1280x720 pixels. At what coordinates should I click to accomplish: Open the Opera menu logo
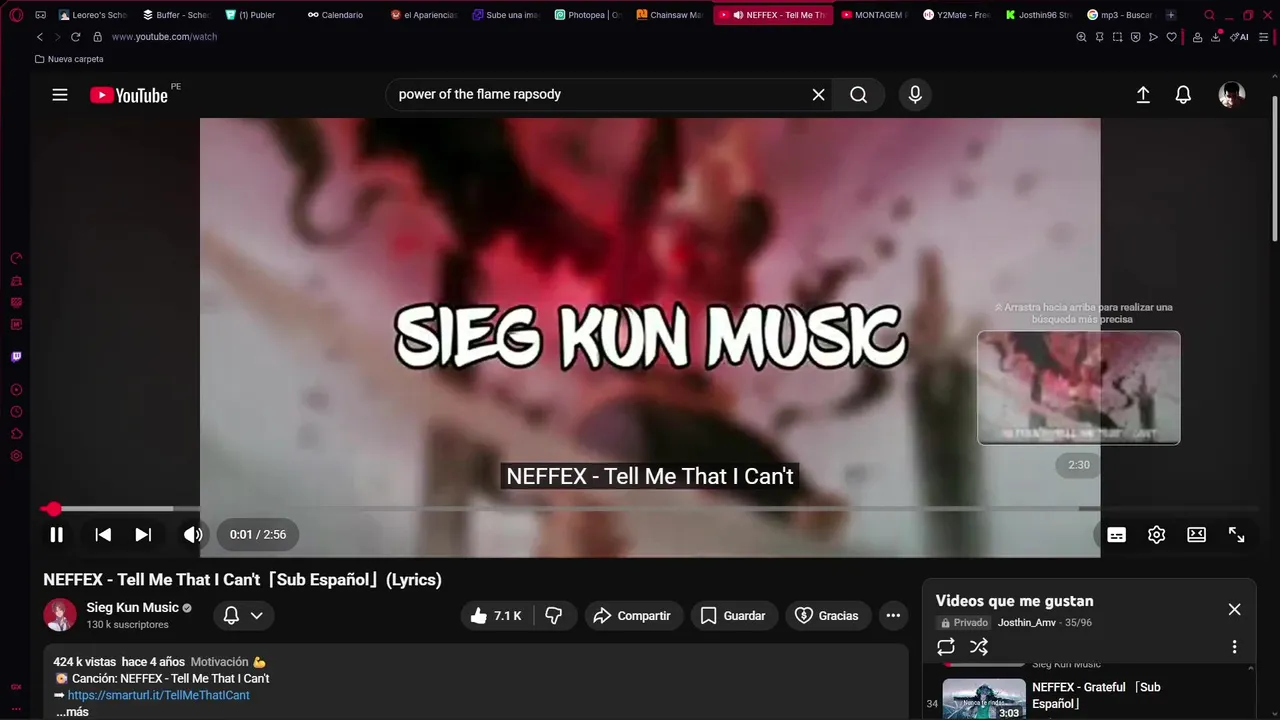pyautogui.click(x=15, y=15)
